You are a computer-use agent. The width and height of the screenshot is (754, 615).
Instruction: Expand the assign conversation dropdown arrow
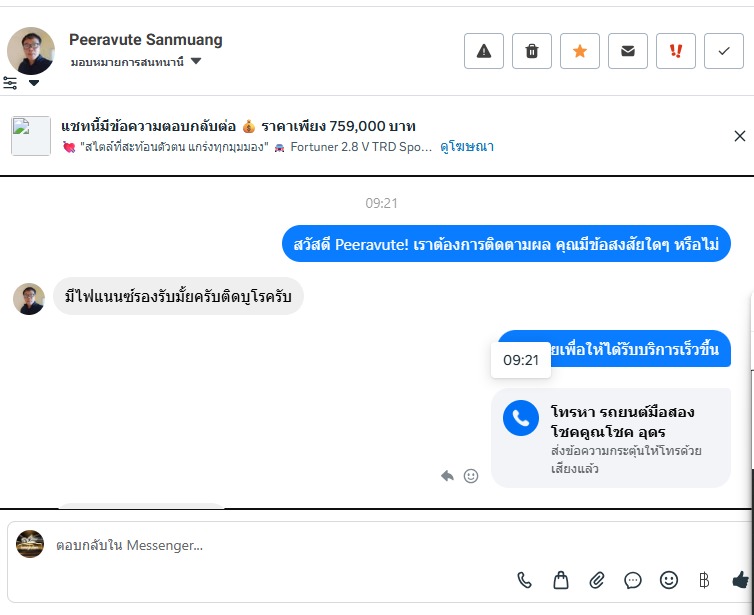click(x=196, y=61)
